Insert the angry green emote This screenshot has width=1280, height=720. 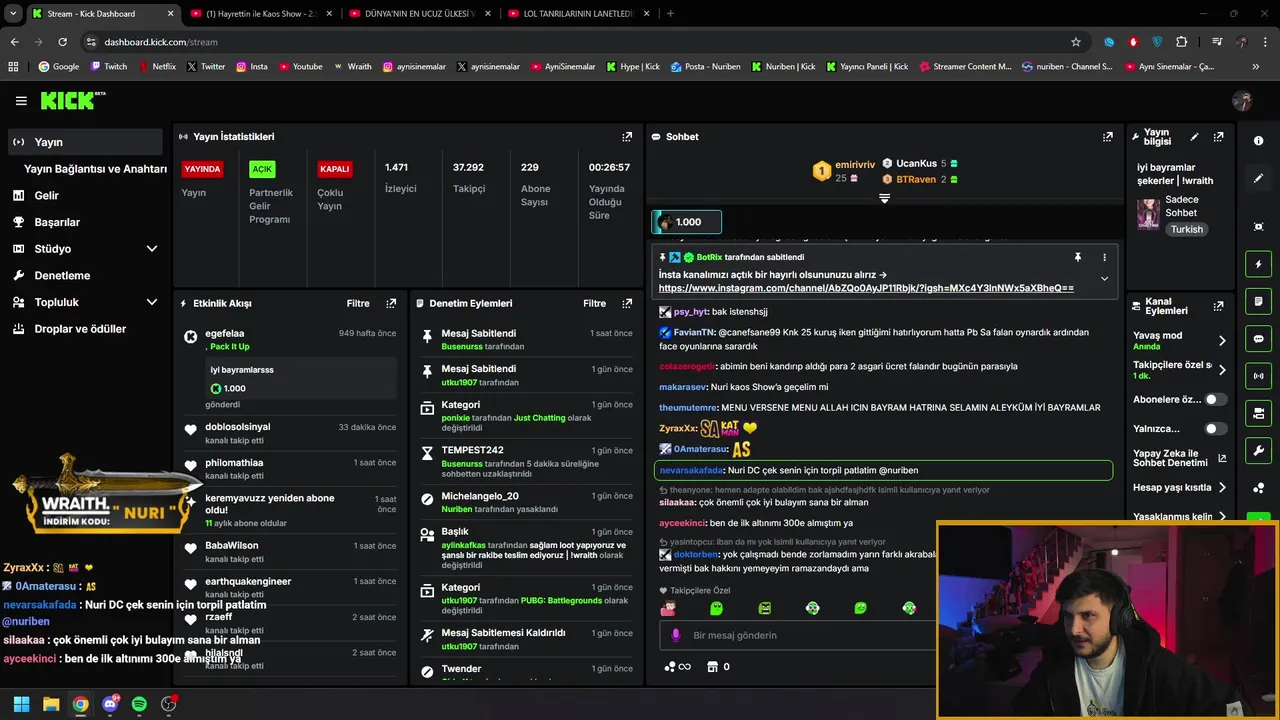pos(764,608)
